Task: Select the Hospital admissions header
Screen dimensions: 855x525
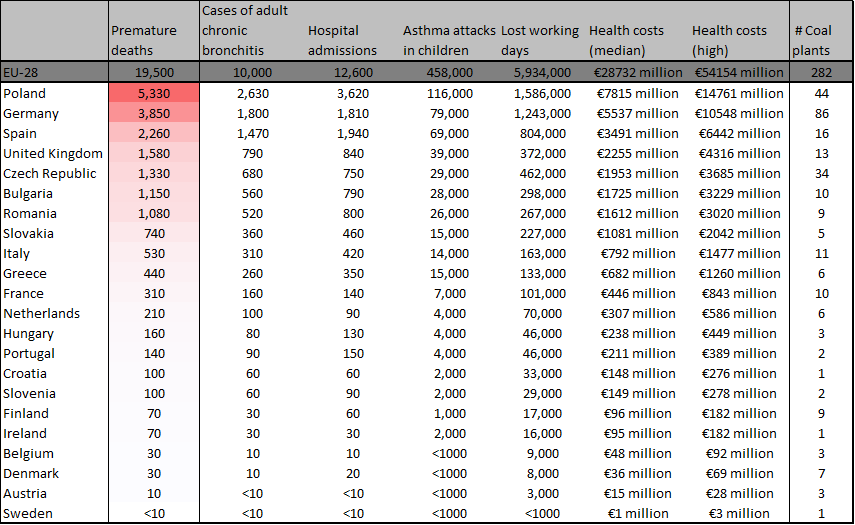Action: pyautogui.click(x=342, y=40)
